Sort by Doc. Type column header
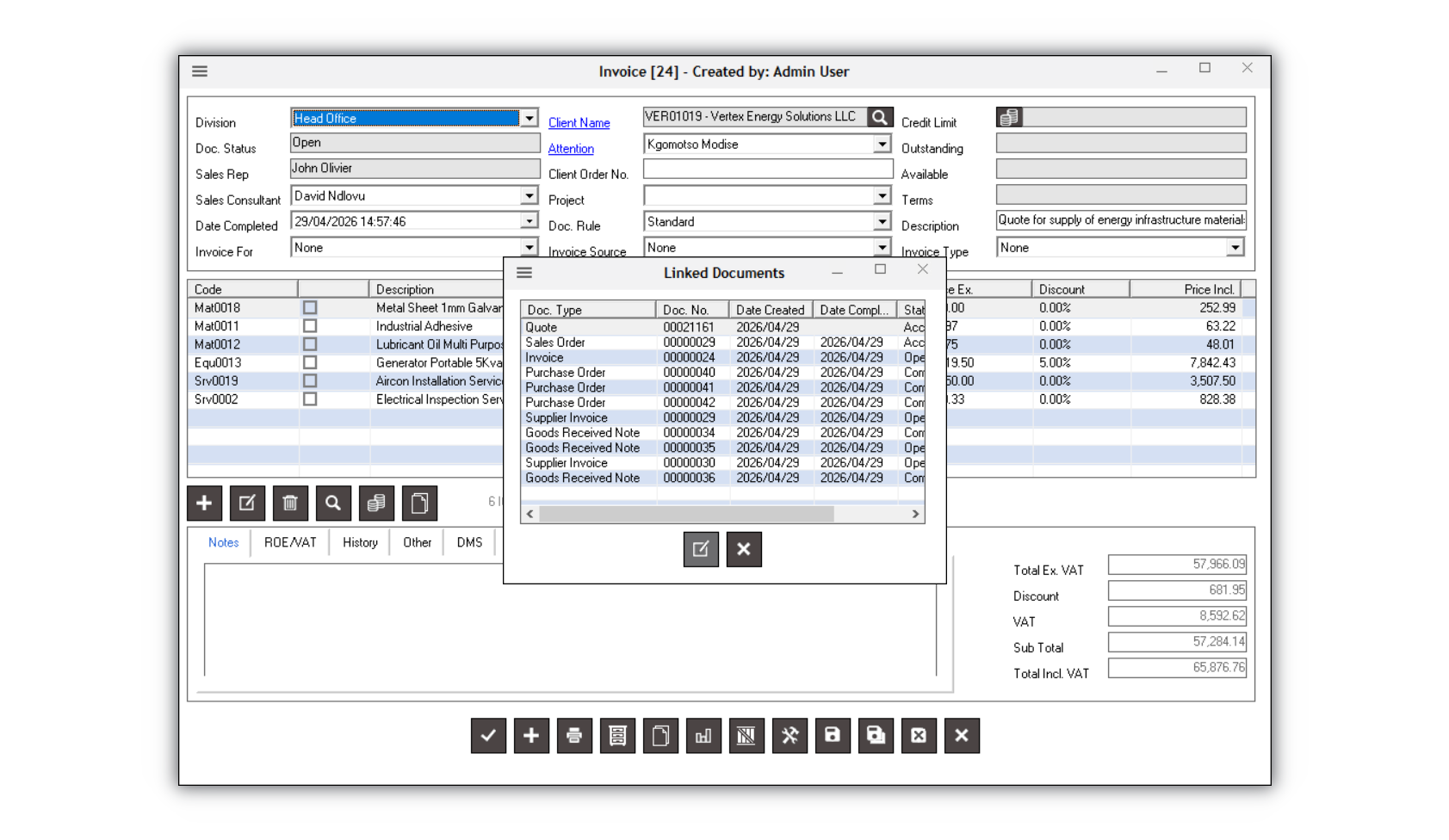Viewport: 1449px width, 840px height. [588, 310]
